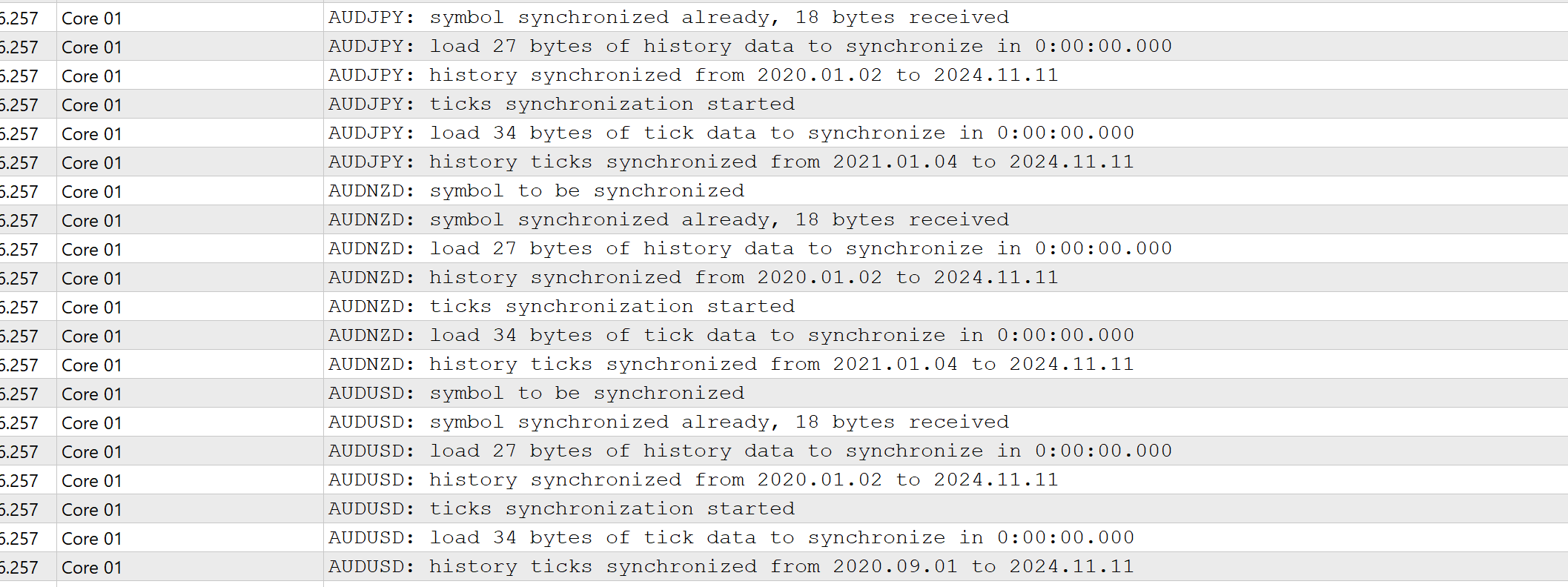The width and height of the screenshot is (1568, 587).
Task: Select AUDJPY history ticks synchronized from 2021.01.04
Action: [784, 162]
